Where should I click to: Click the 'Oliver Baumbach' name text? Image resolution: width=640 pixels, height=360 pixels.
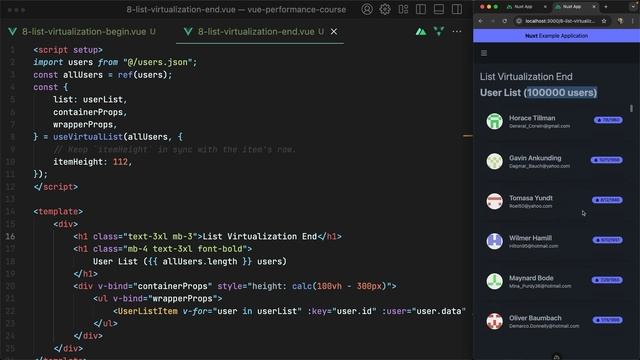535,318
